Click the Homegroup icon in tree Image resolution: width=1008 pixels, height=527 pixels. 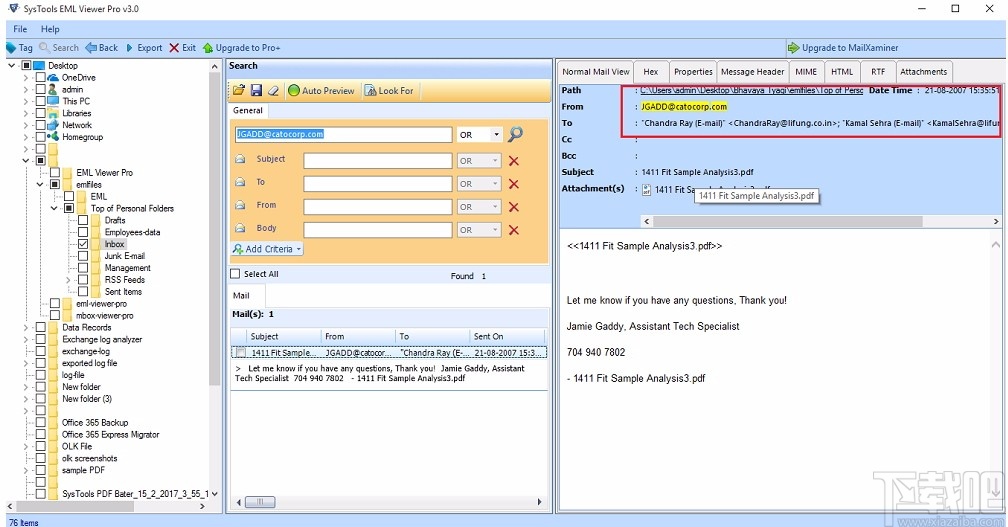[x=53, y=137]
